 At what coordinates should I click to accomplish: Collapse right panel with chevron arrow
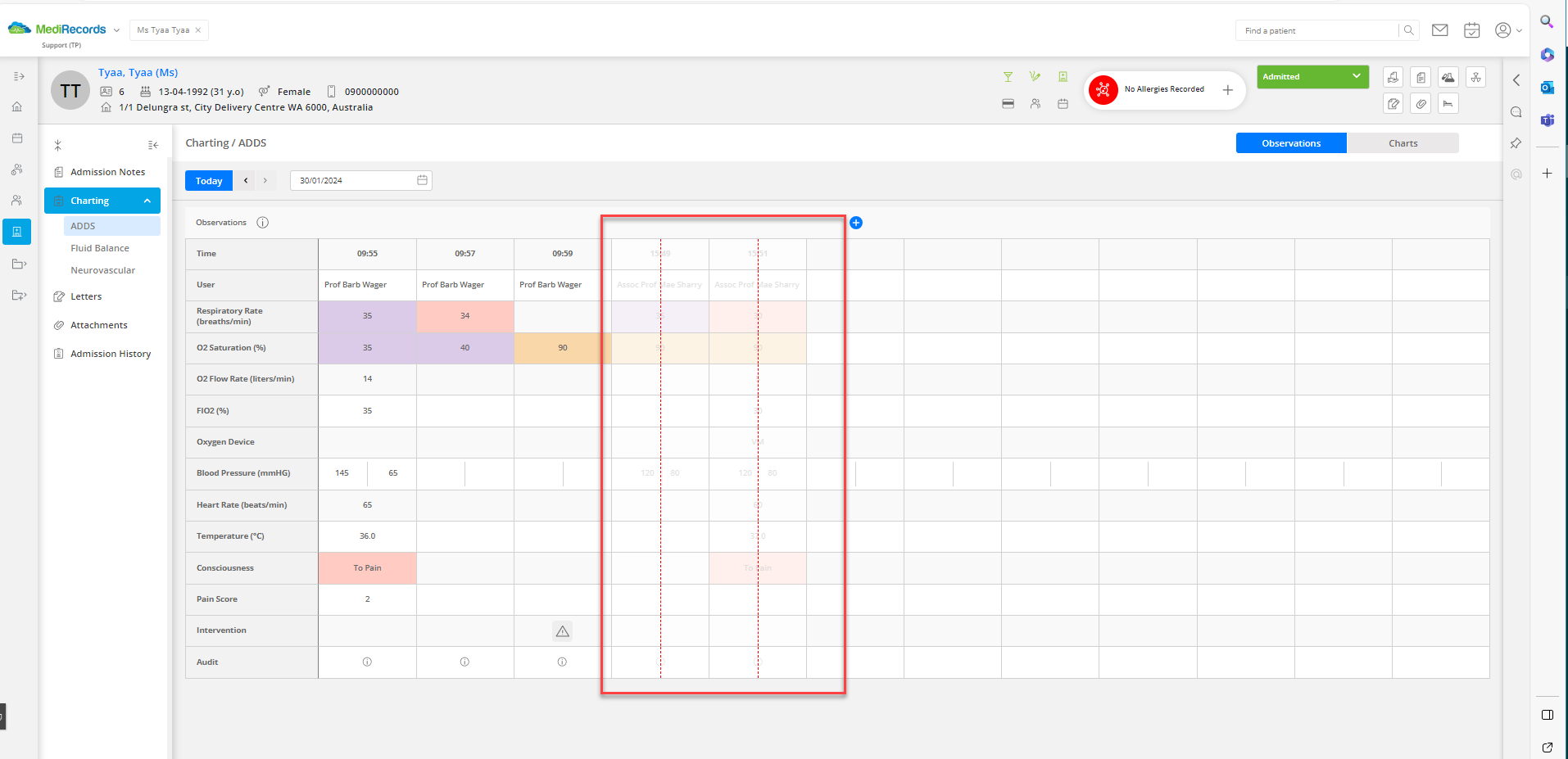click(1516, 80)
